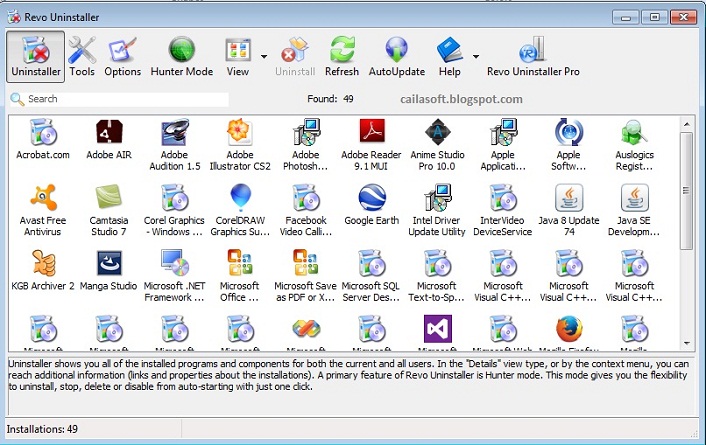Click the 'Found: 49' label
The image size is (706, 445).
tap(330, 99)
